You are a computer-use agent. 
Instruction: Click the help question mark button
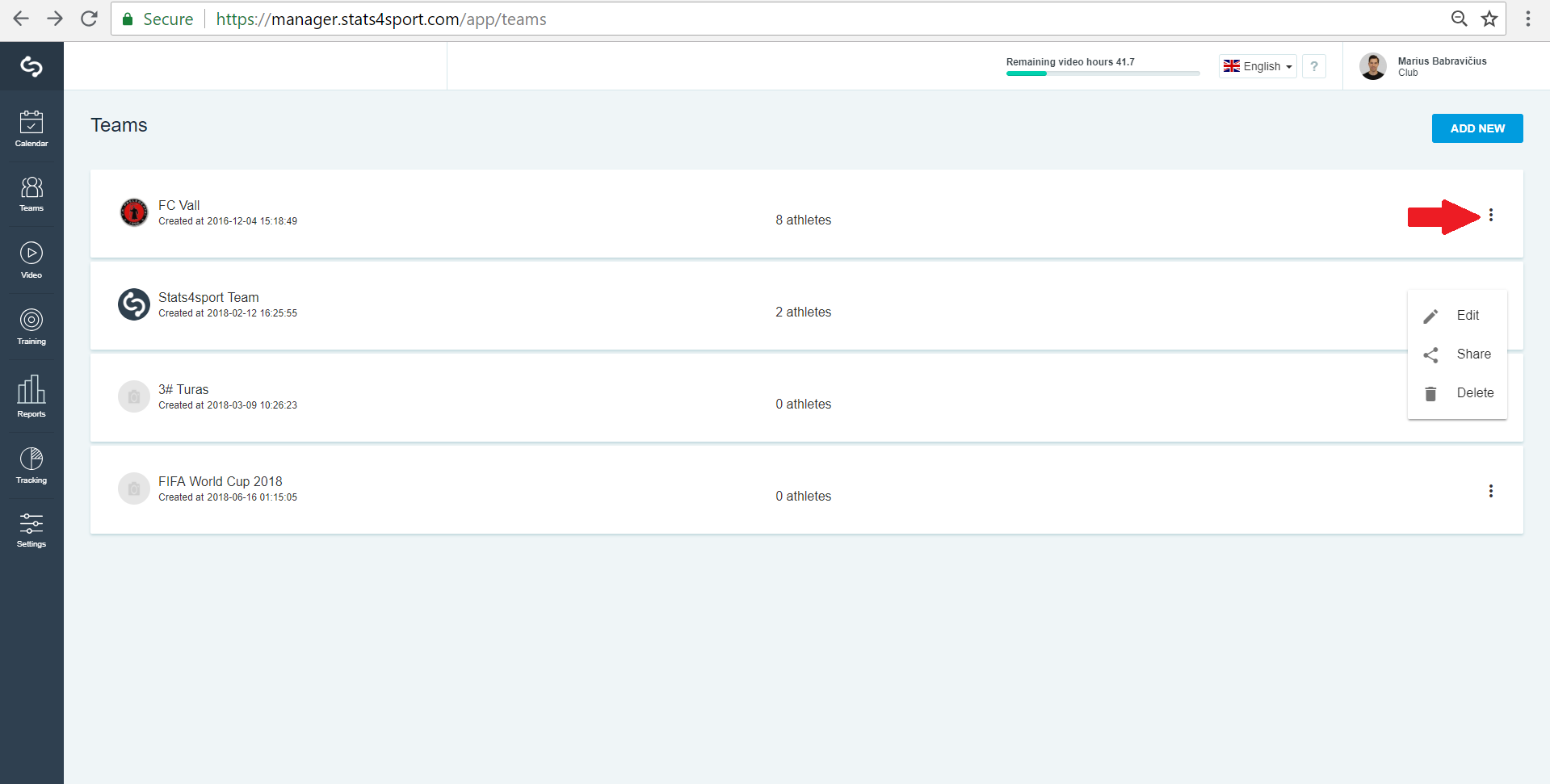[x=1314, y=66]
